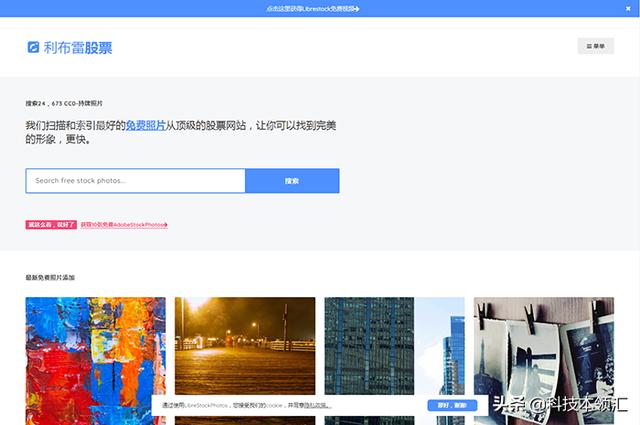Accept cookies with the blue button
640x425 pixels.
452,405
